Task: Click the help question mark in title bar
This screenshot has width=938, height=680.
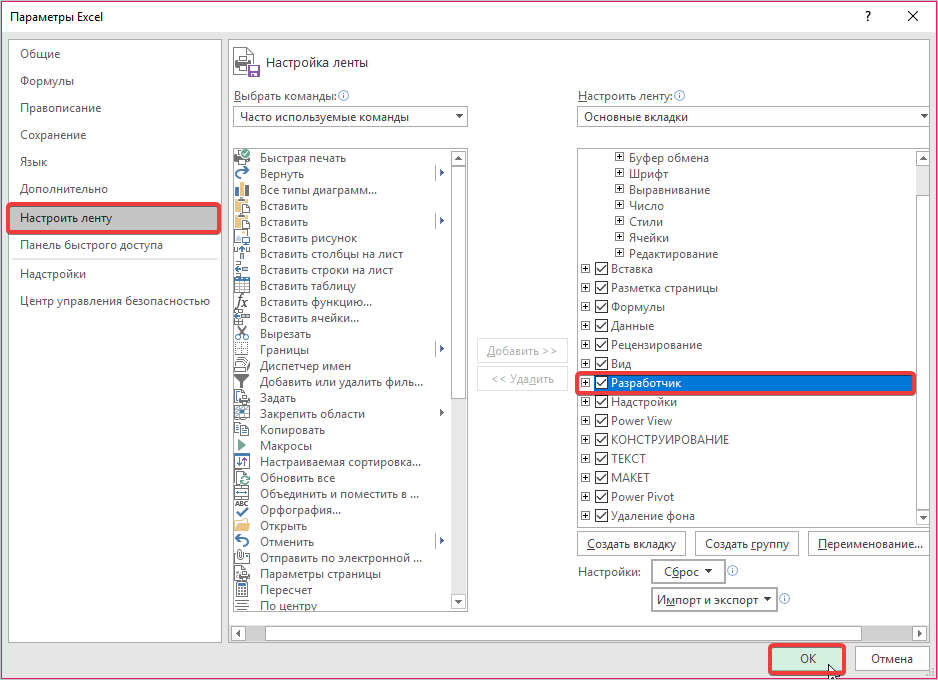Action: pyautogui.click(x=867, y=16)
